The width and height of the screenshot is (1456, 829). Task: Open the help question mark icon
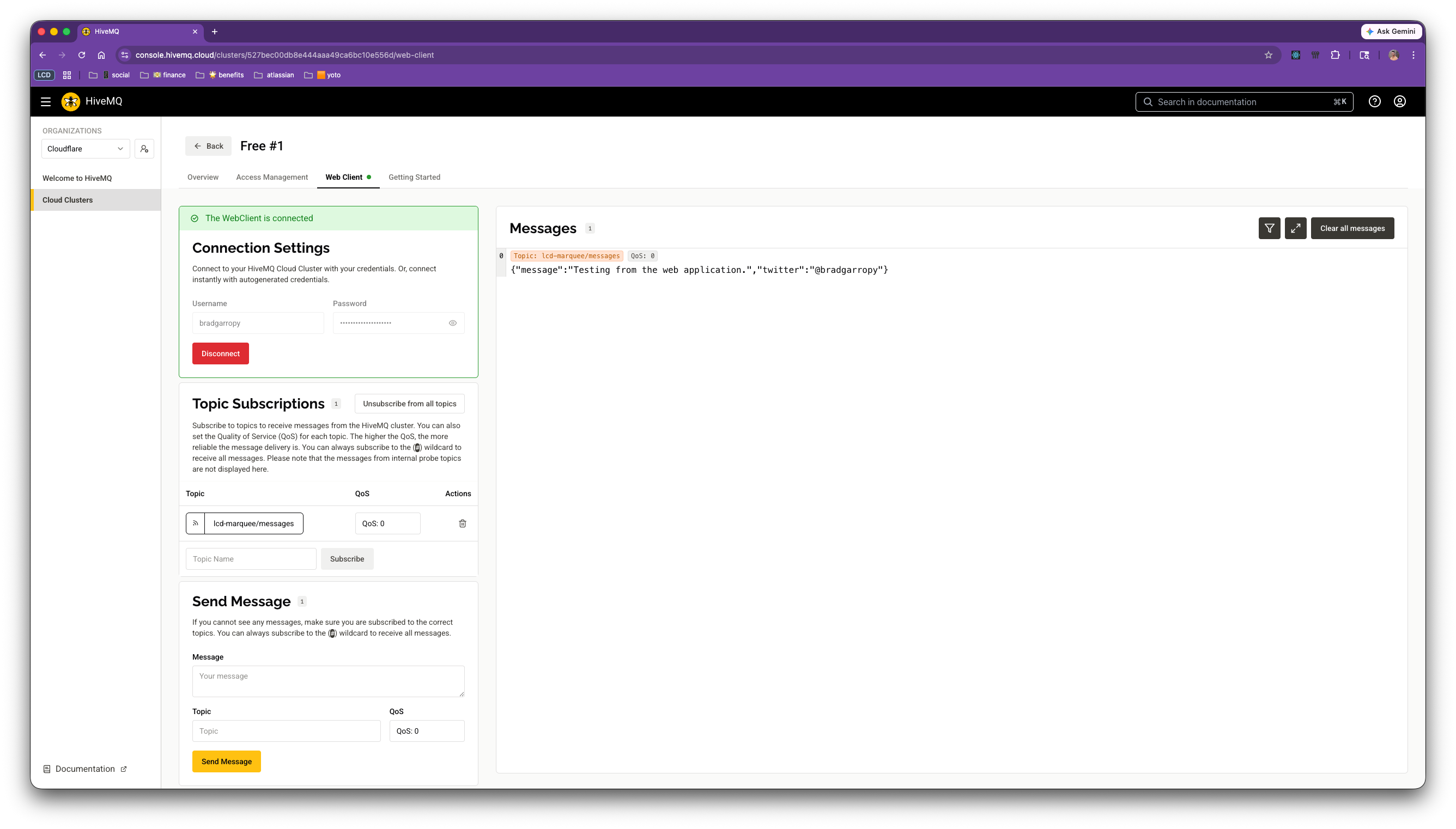pos(1375,101)
